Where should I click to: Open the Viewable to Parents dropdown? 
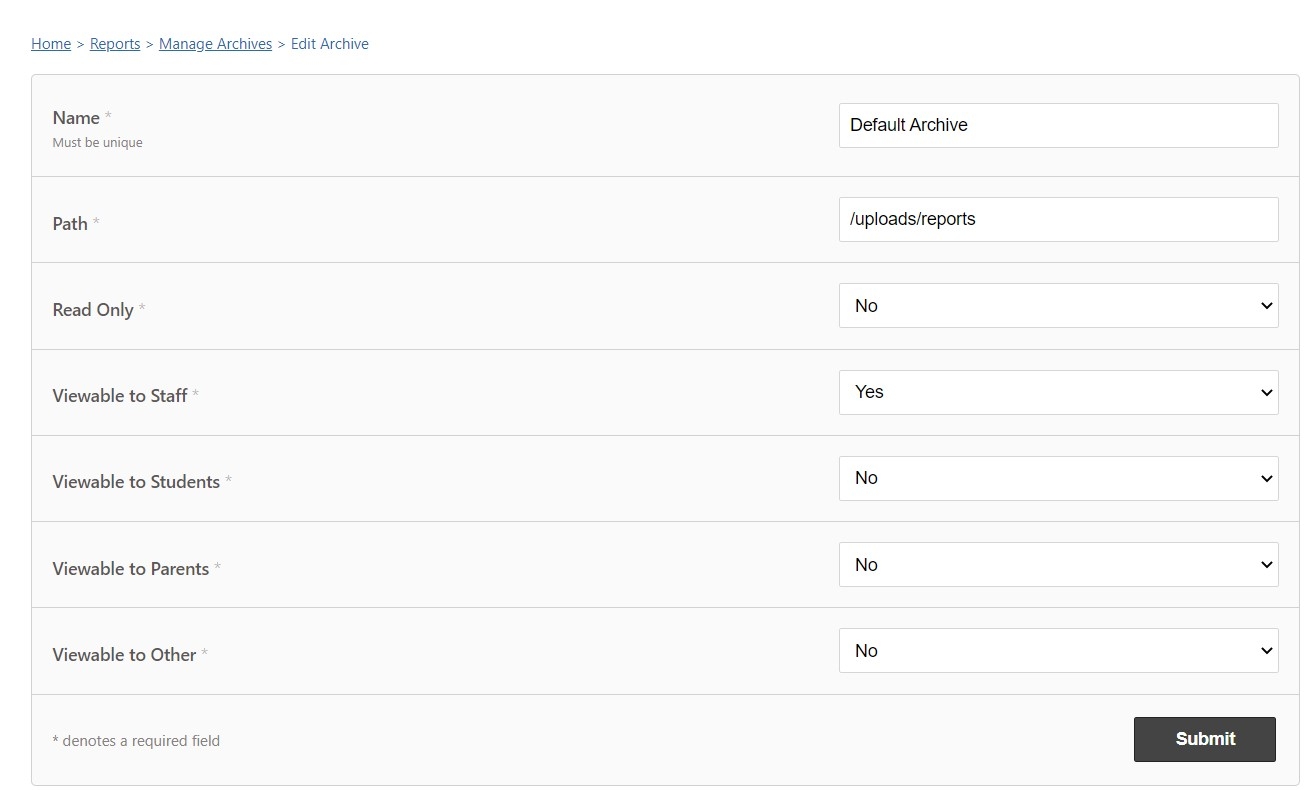pyautogui.click(x=1058, y=565)
